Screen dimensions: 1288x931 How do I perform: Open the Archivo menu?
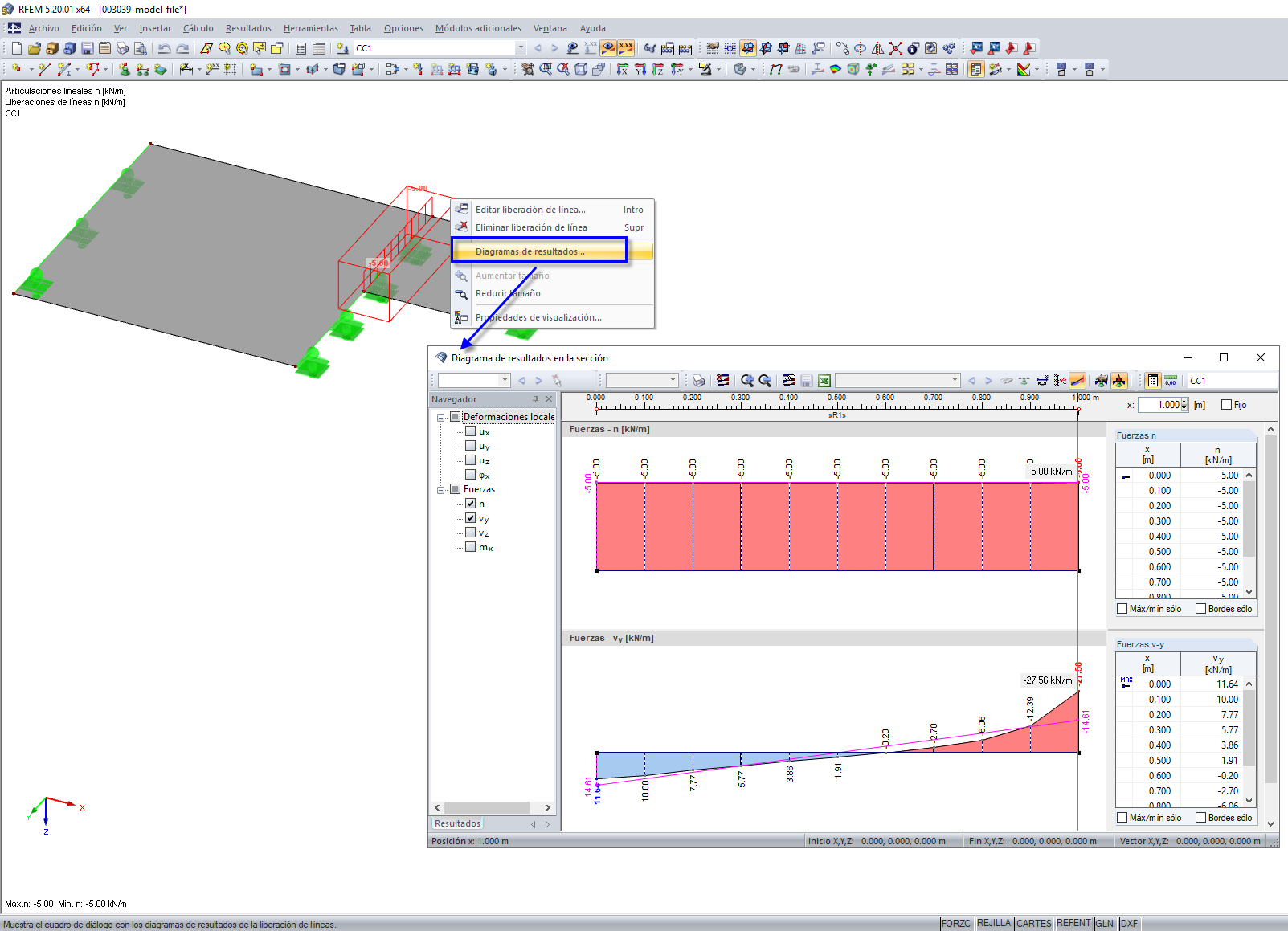pyautogui.click(x=44, y=28)
